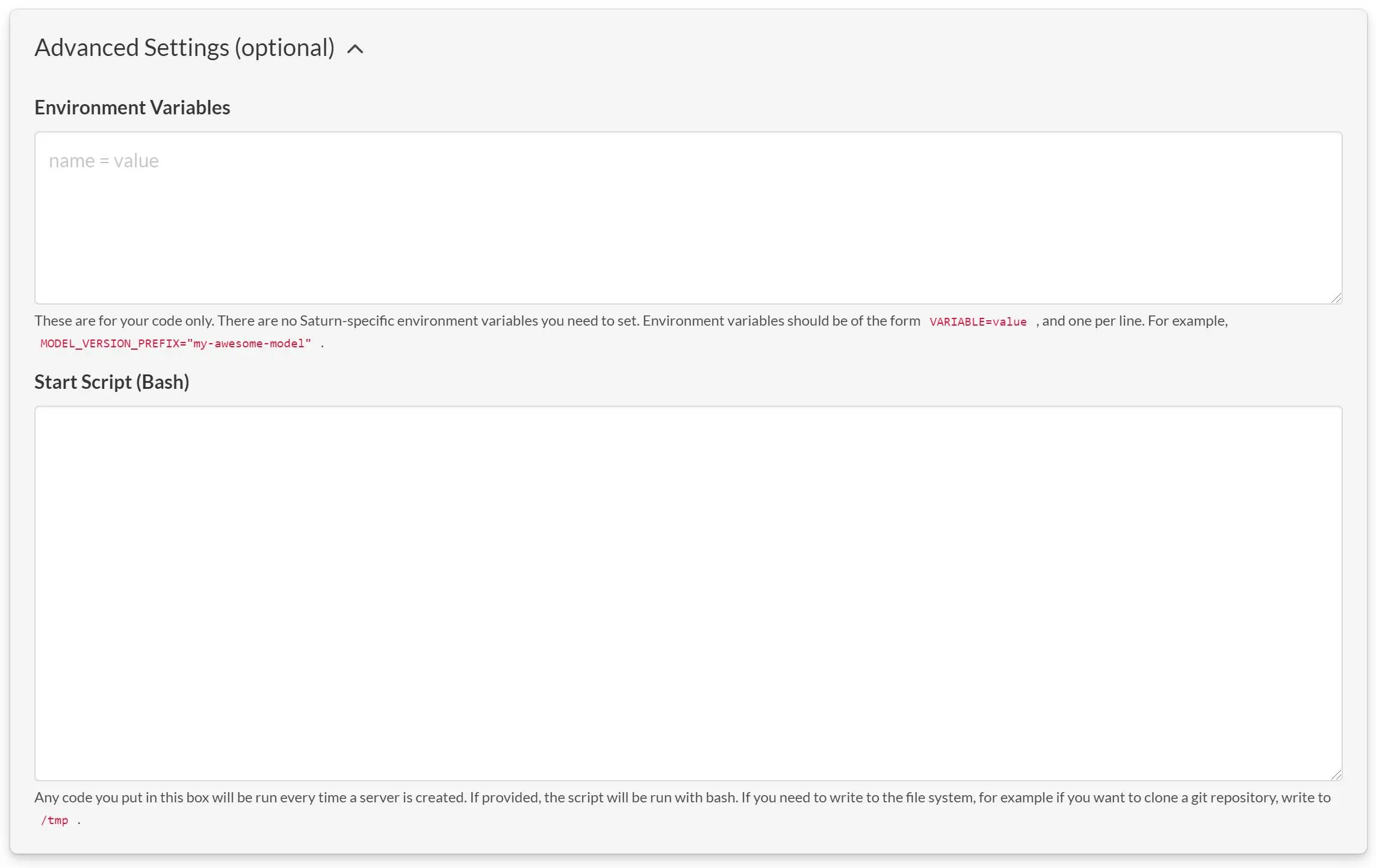The width and height of the screenshot is (1376, 868).
Task: Collapse Advanced Settings with the chevron
Action: (x=355, y=49)
